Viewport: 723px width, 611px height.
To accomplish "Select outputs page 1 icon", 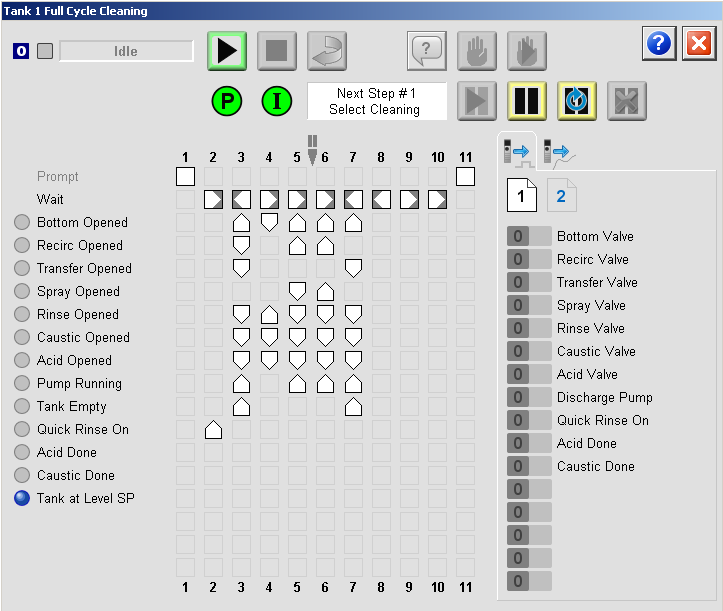I will click(522, 195).
